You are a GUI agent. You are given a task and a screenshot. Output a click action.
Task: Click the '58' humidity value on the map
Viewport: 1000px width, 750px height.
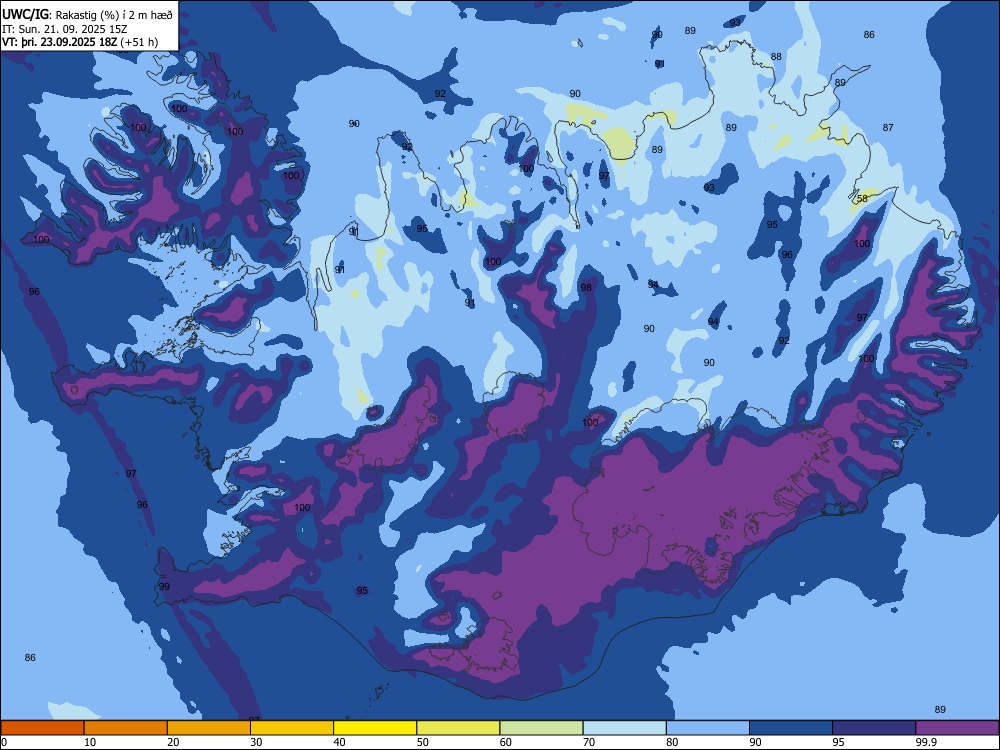[862, 198]
